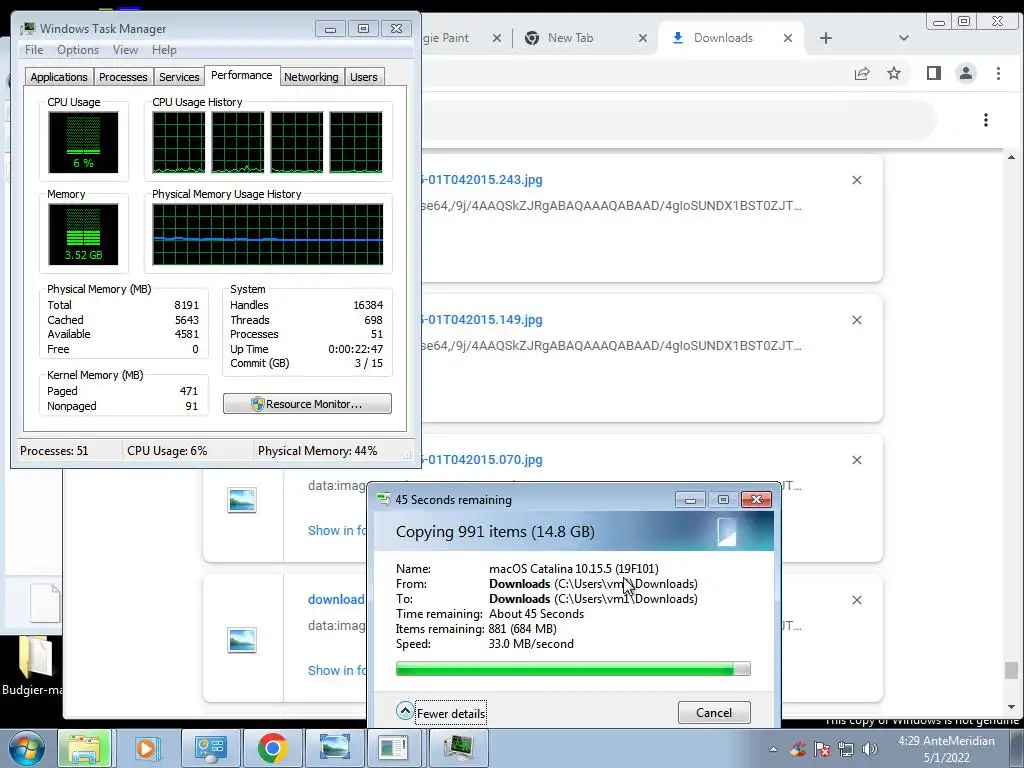Click the image thumbnail of the 070.jpg download
The width and height of the screenshot is (1024, 768).
(242, 500)
